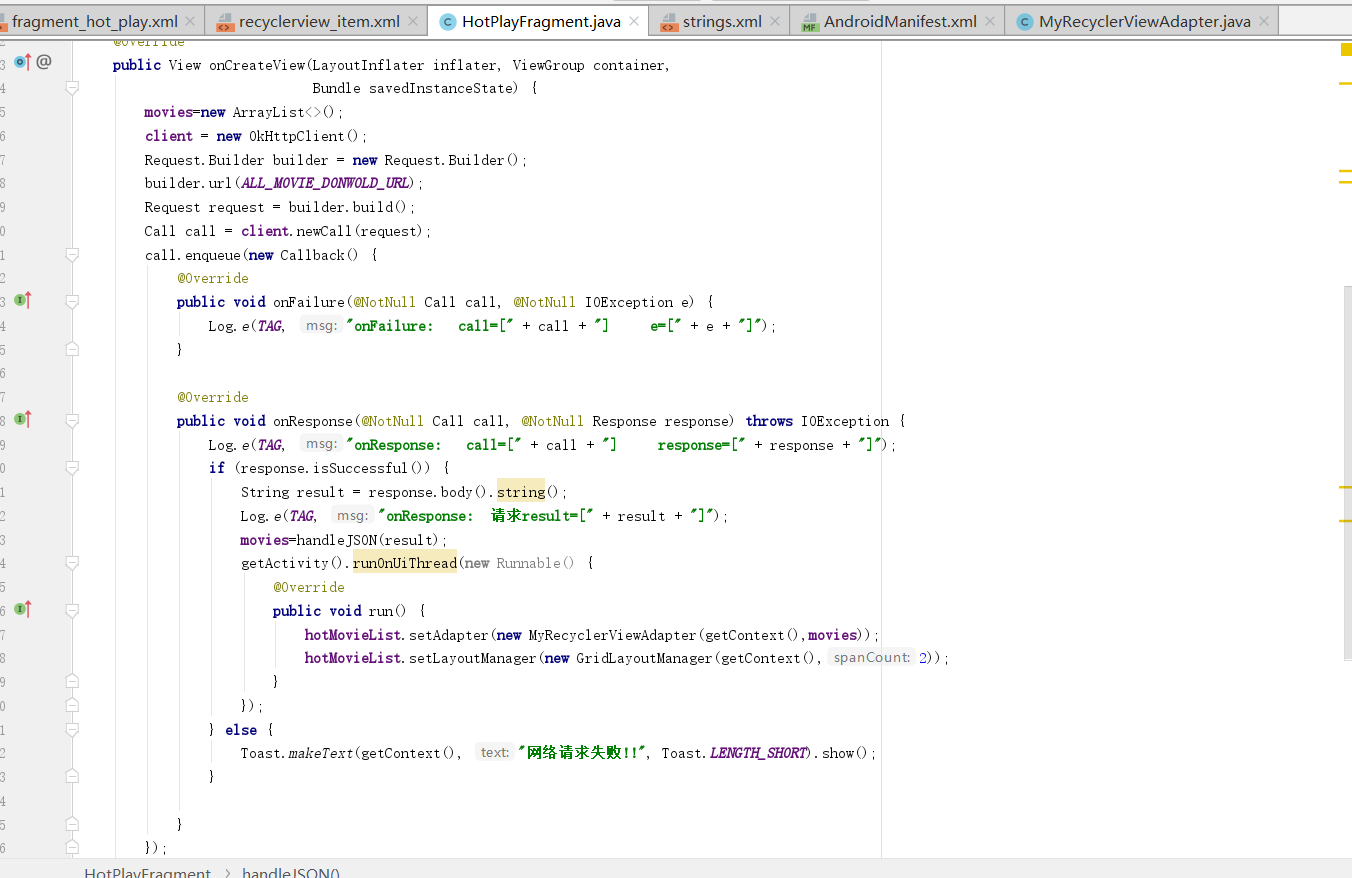
Task: Click MyRecyclerViewAdapter in the setAdapter line
Action: (x=613, y=635)
